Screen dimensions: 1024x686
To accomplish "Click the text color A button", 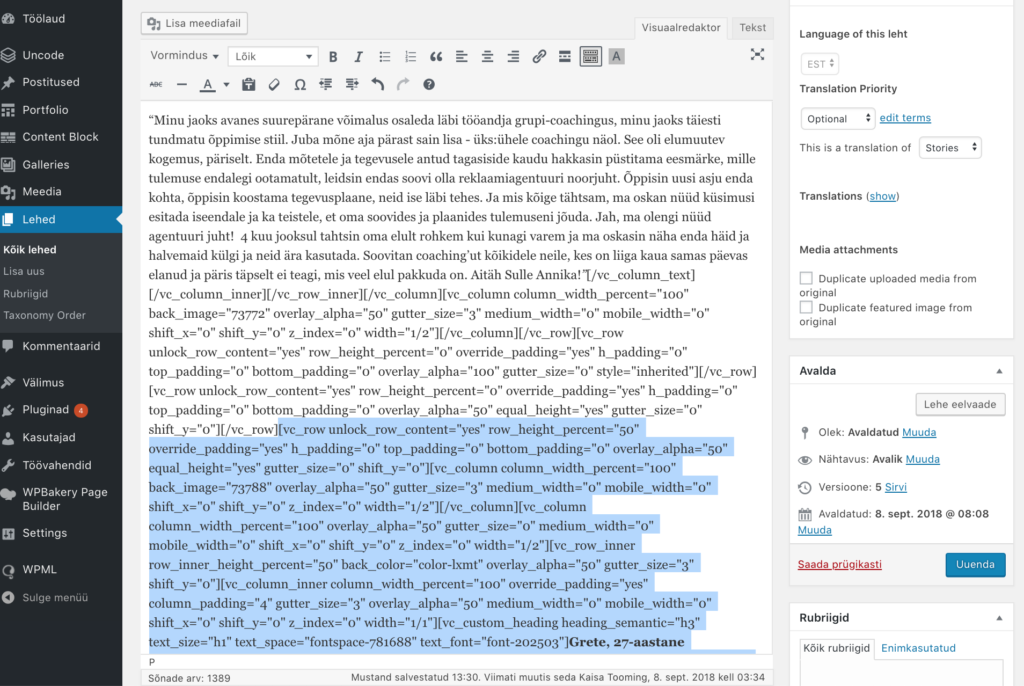I will click(x=208, y=84).
